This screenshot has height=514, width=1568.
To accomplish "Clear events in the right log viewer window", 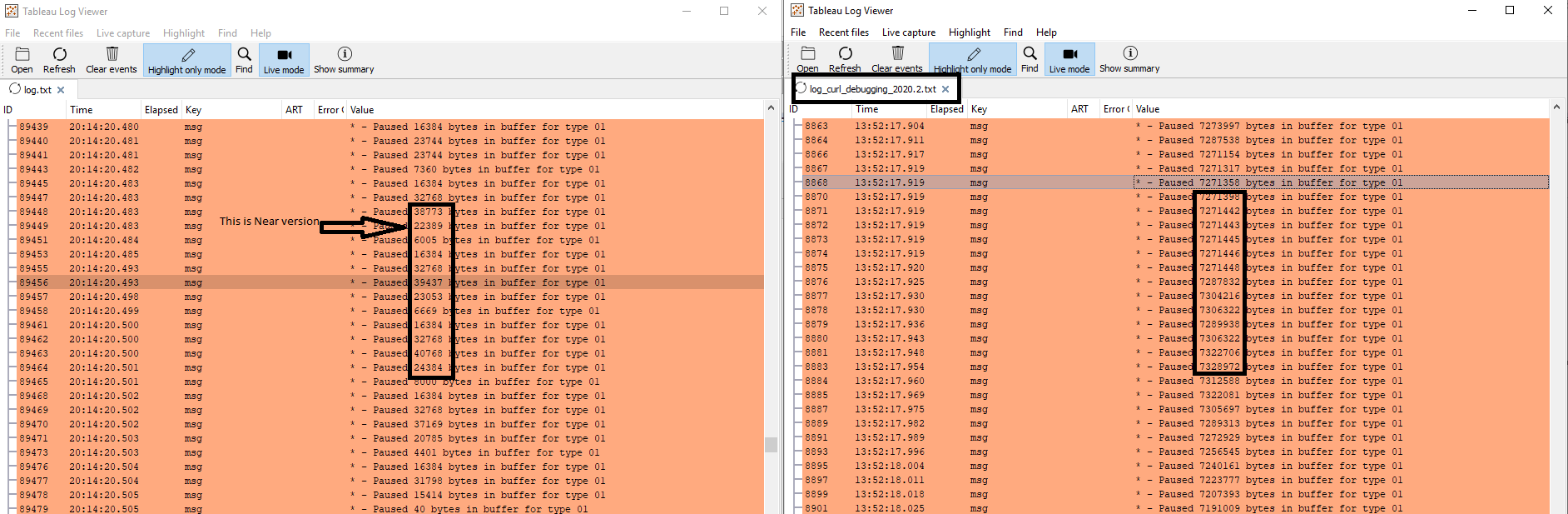I will (897, 59).
